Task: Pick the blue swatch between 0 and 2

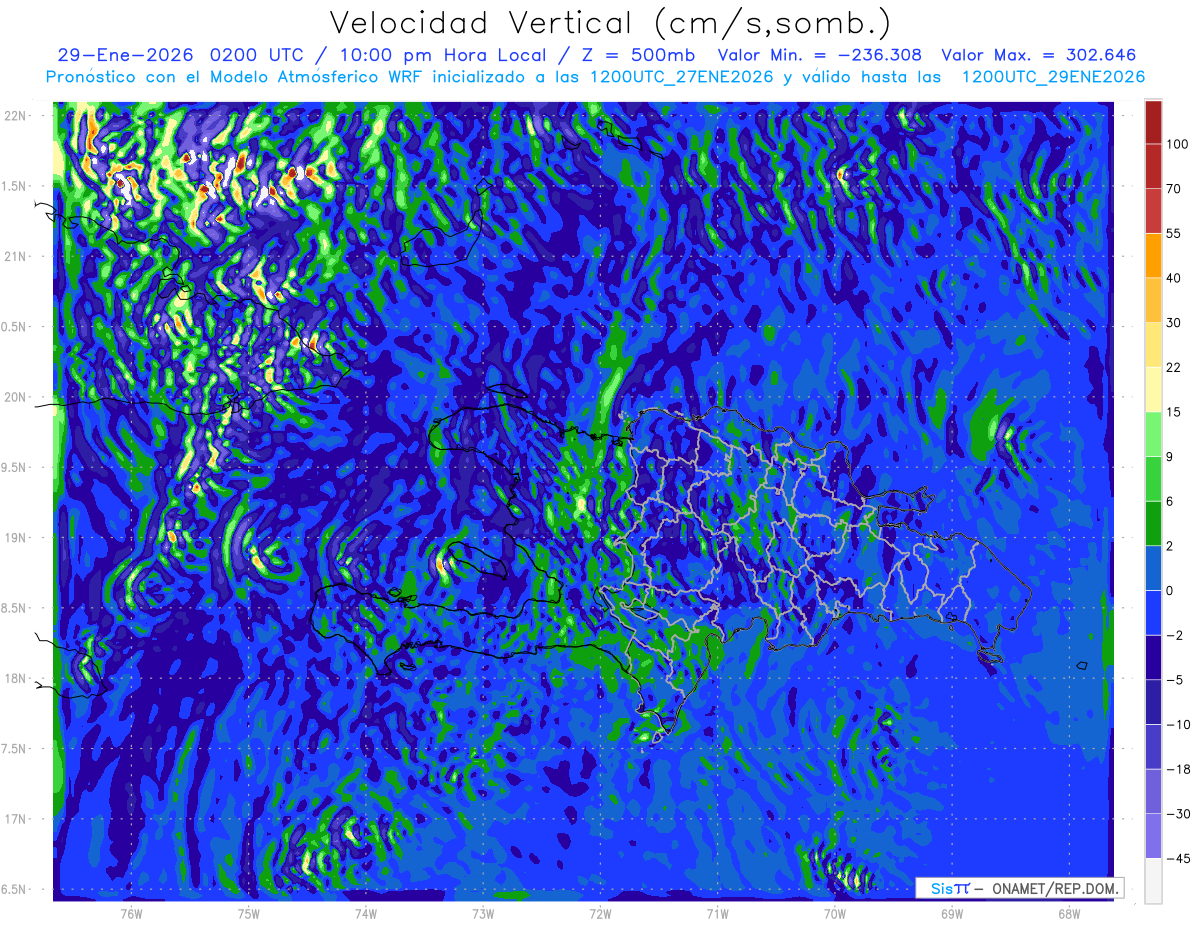Action: [x=1153, y=568]
